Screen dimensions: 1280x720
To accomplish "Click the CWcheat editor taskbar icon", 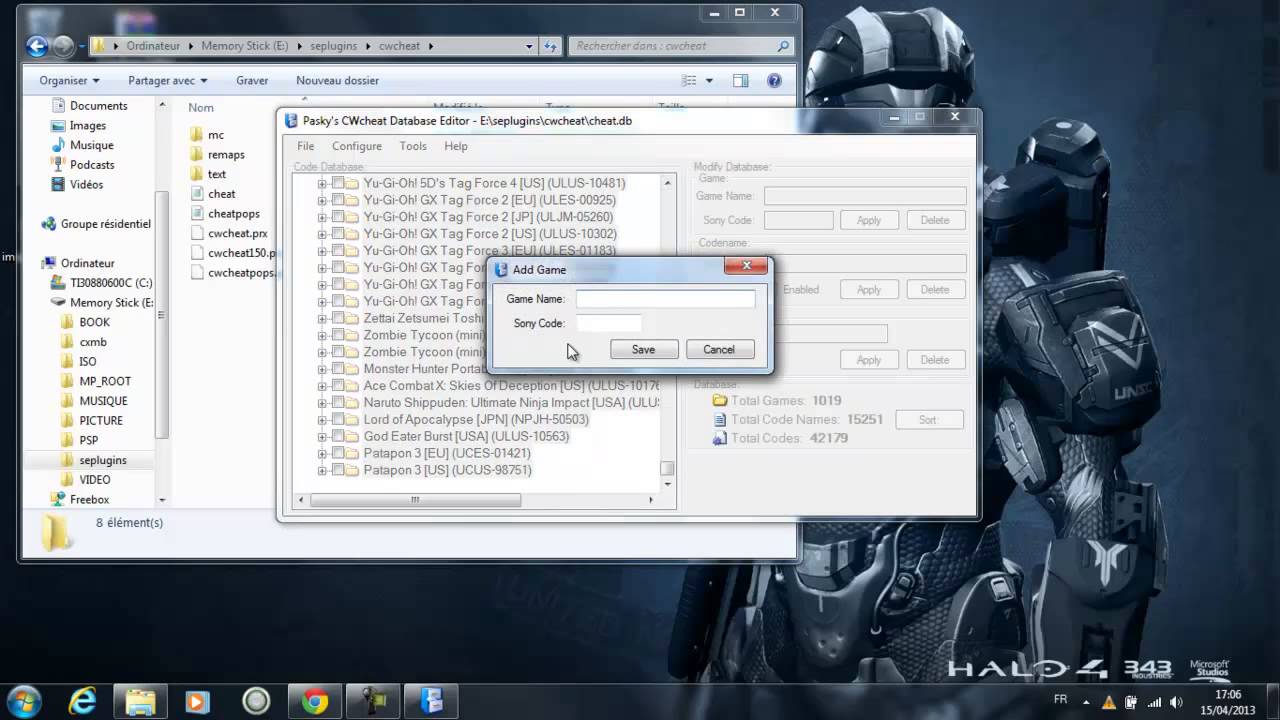I will click(x=431, y=701).
